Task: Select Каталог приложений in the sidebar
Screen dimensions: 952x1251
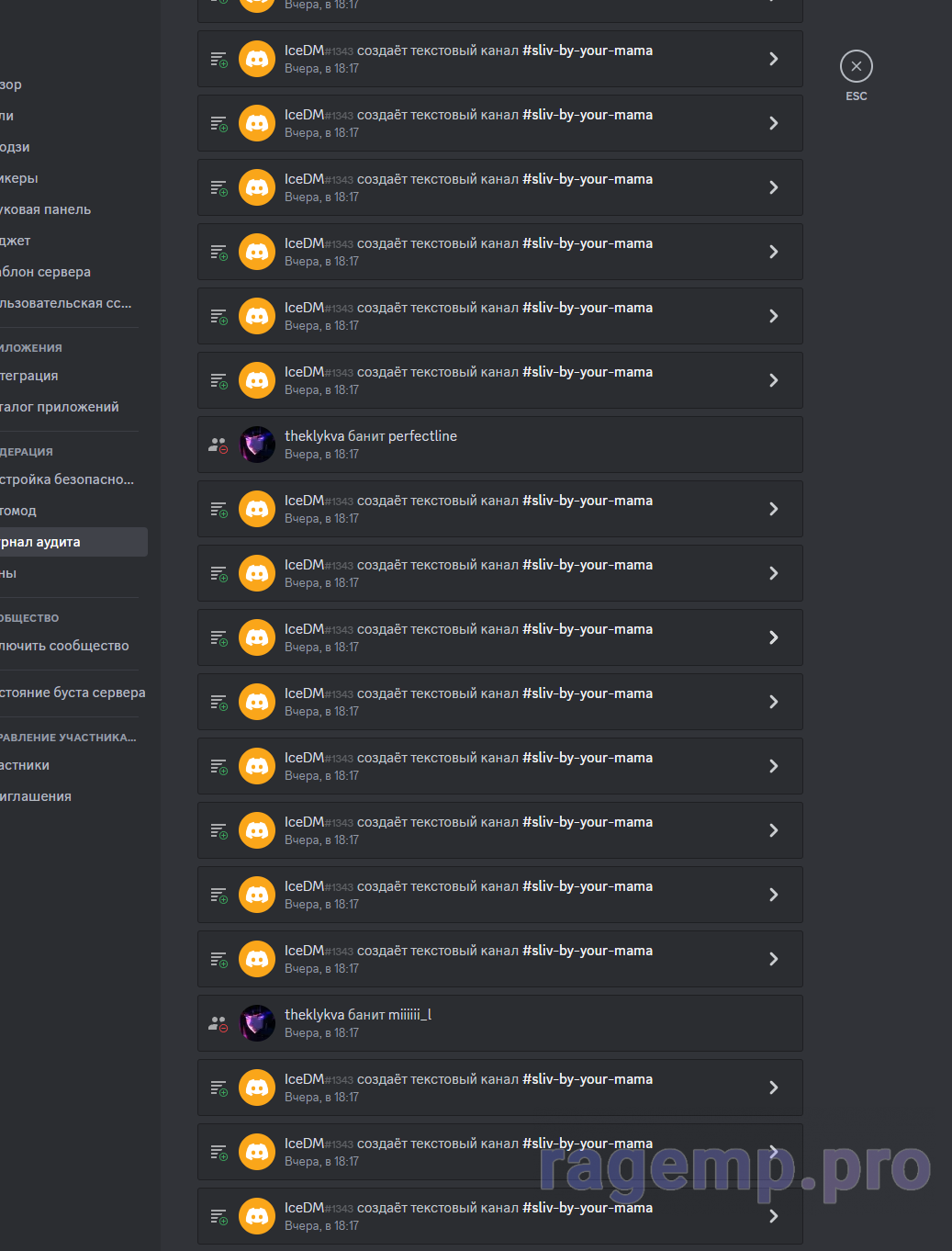Action: 60,407
